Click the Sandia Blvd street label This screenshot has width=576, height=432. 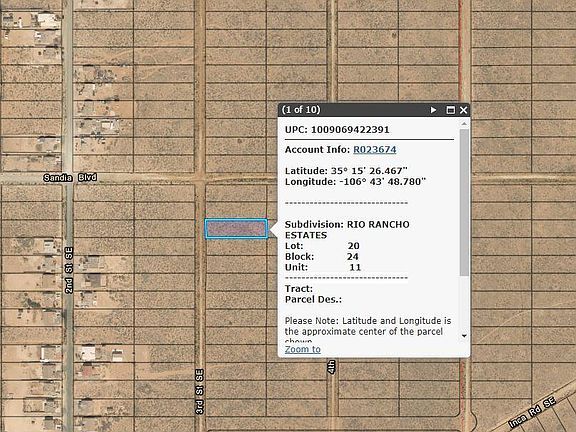tap(70, 178)
